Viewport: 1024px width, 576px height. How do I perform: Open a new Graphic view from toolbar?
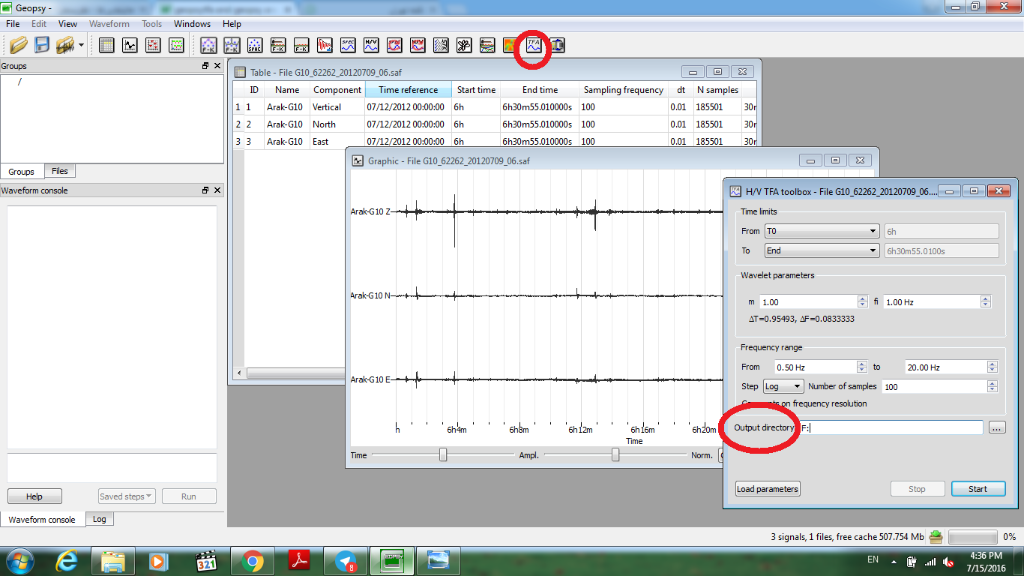coord(130,45)
